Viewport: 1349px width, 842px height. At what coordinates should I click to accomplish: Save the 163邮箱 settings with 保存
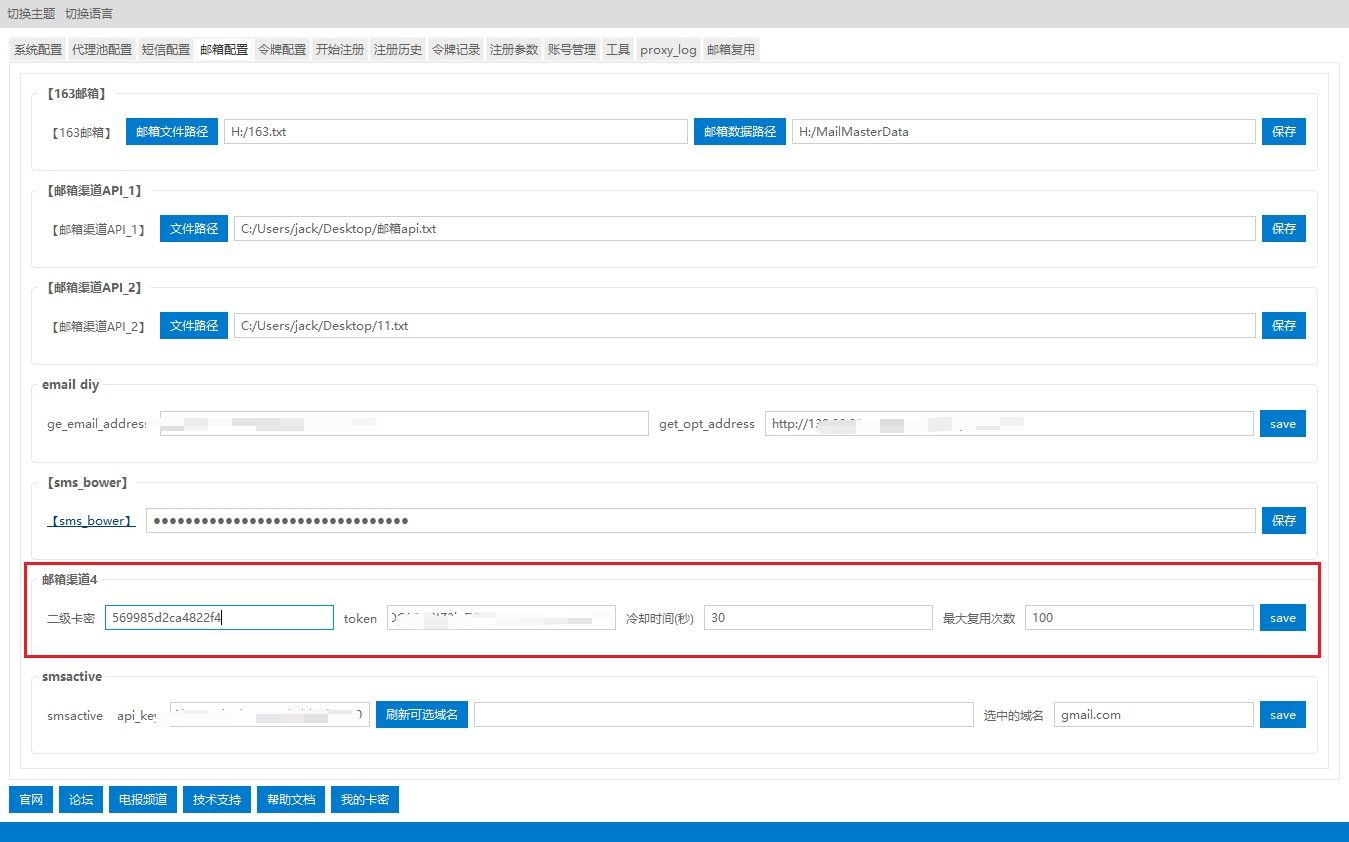tap(1283, 132)
